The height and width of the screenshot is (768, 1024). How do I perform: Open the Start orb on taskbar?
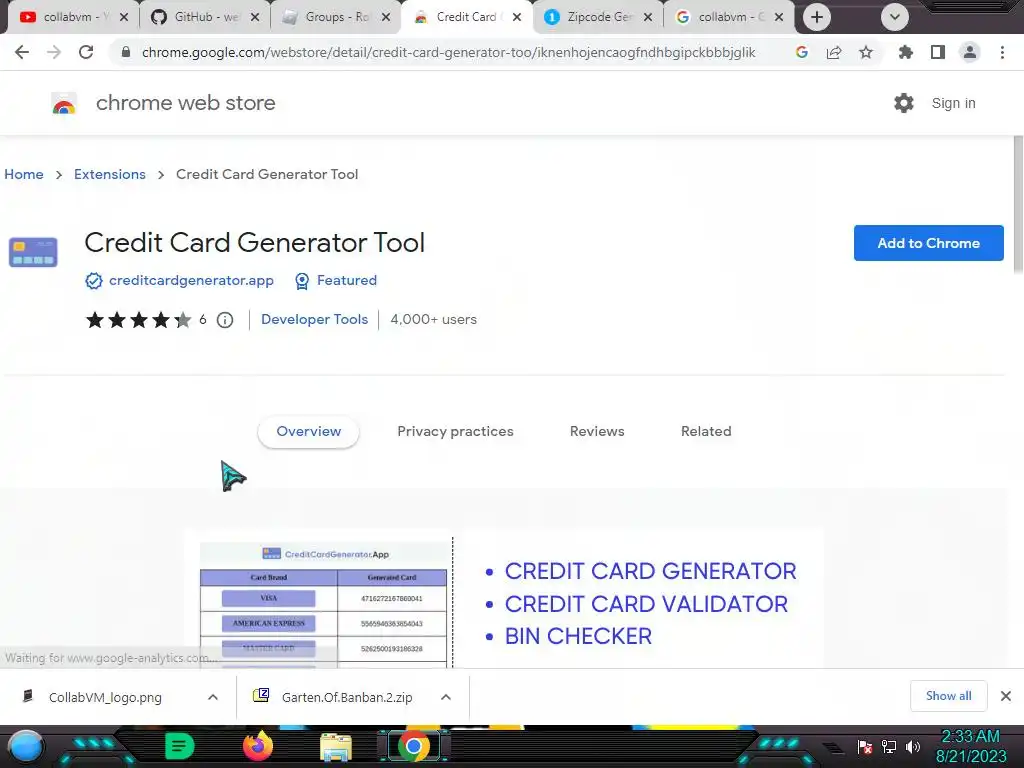(x=26, y=746)
